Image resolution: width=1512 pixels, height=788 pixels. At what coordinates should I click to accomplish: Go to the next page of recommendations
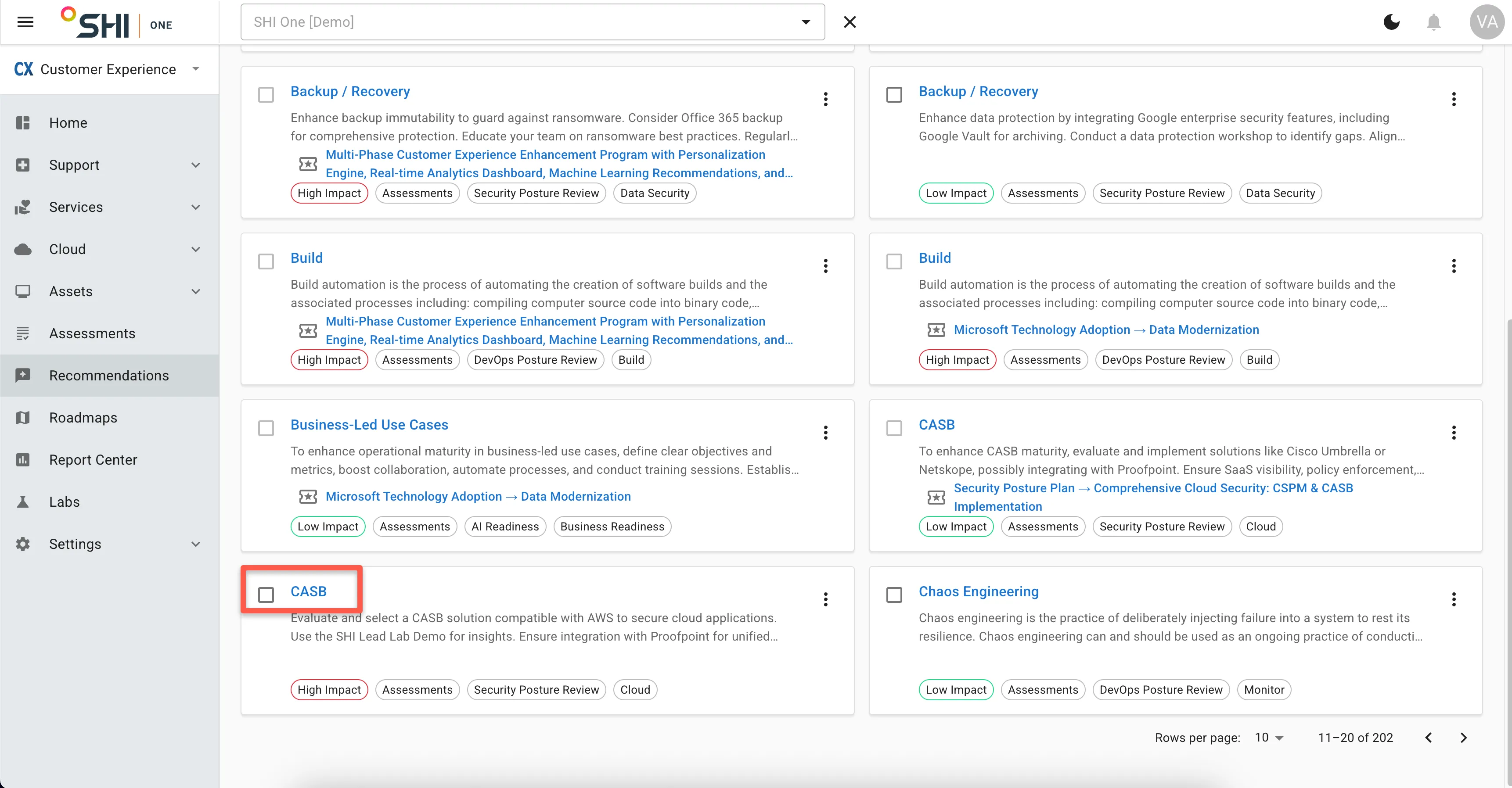pos(1463,738)
